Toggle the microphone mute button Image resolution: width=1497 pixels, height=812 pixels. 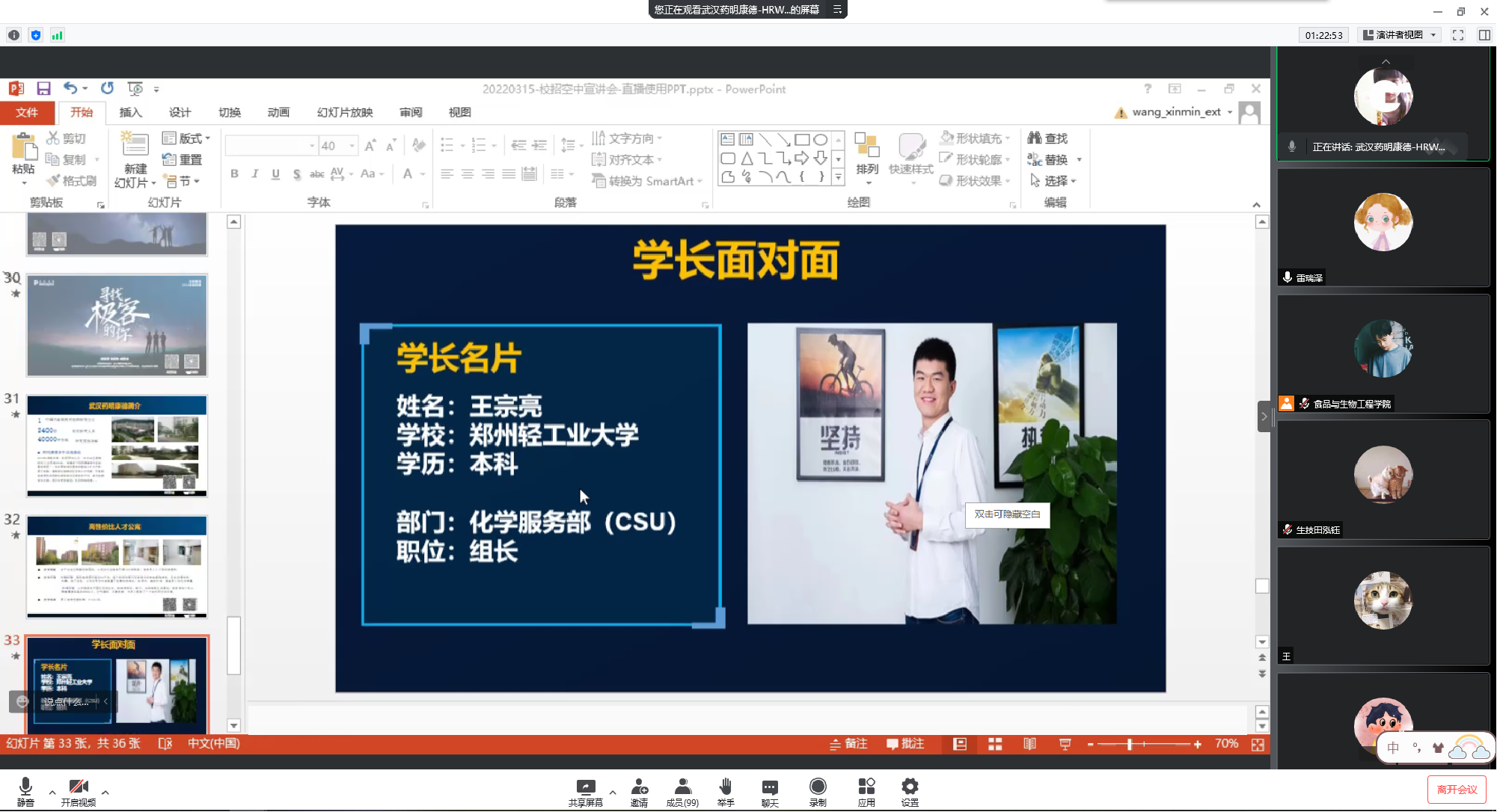[x=25, y=787]
